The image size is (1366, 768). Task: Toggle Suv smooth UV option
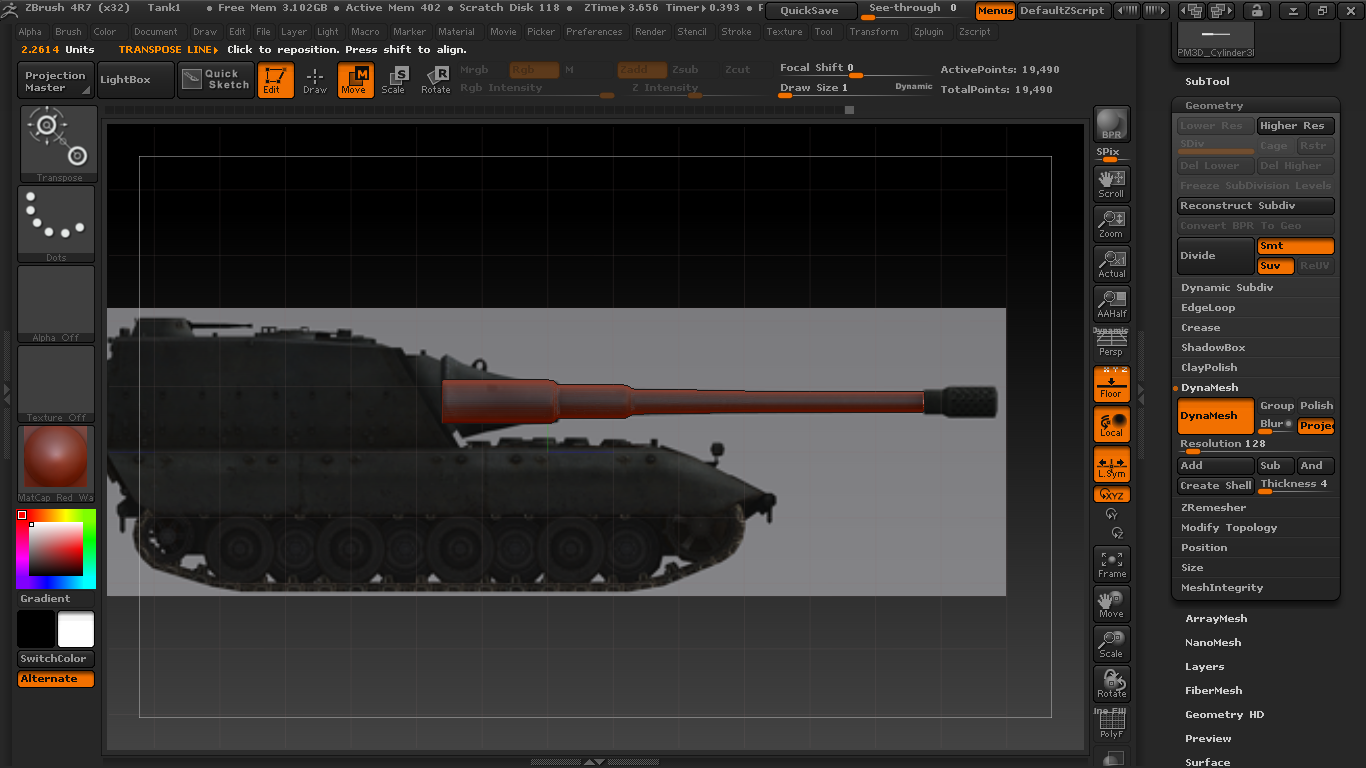pyautogui.click(x=1276, y=266)
